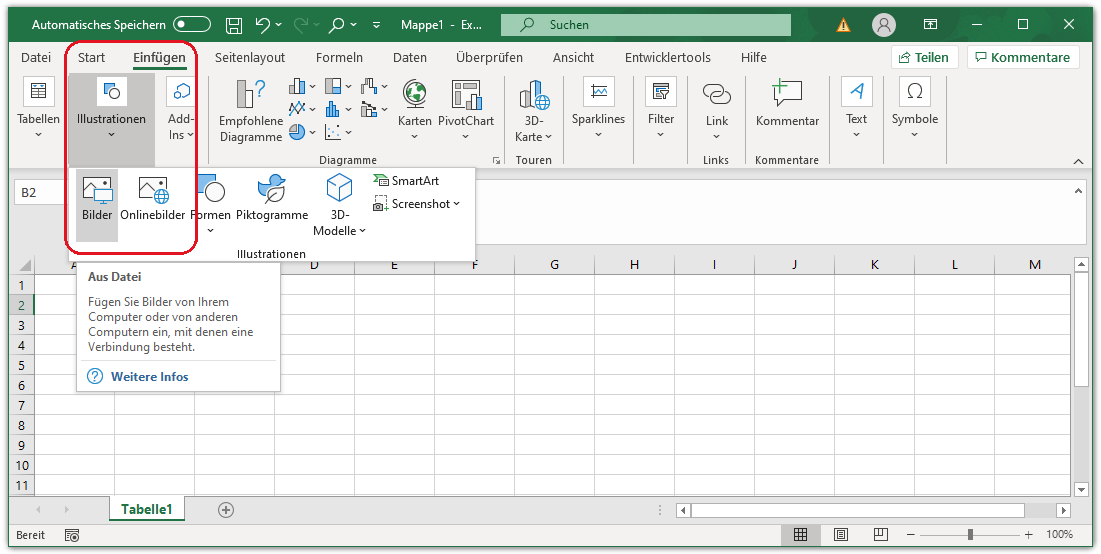
Task: Click the Teilen button
Action: coord(924,57)
